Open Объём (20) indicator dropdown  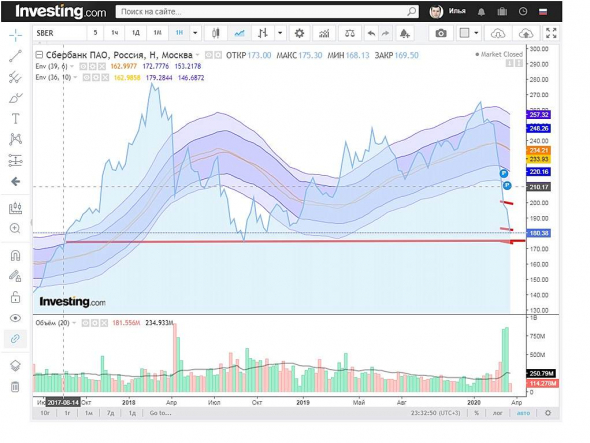click(74, 323)
